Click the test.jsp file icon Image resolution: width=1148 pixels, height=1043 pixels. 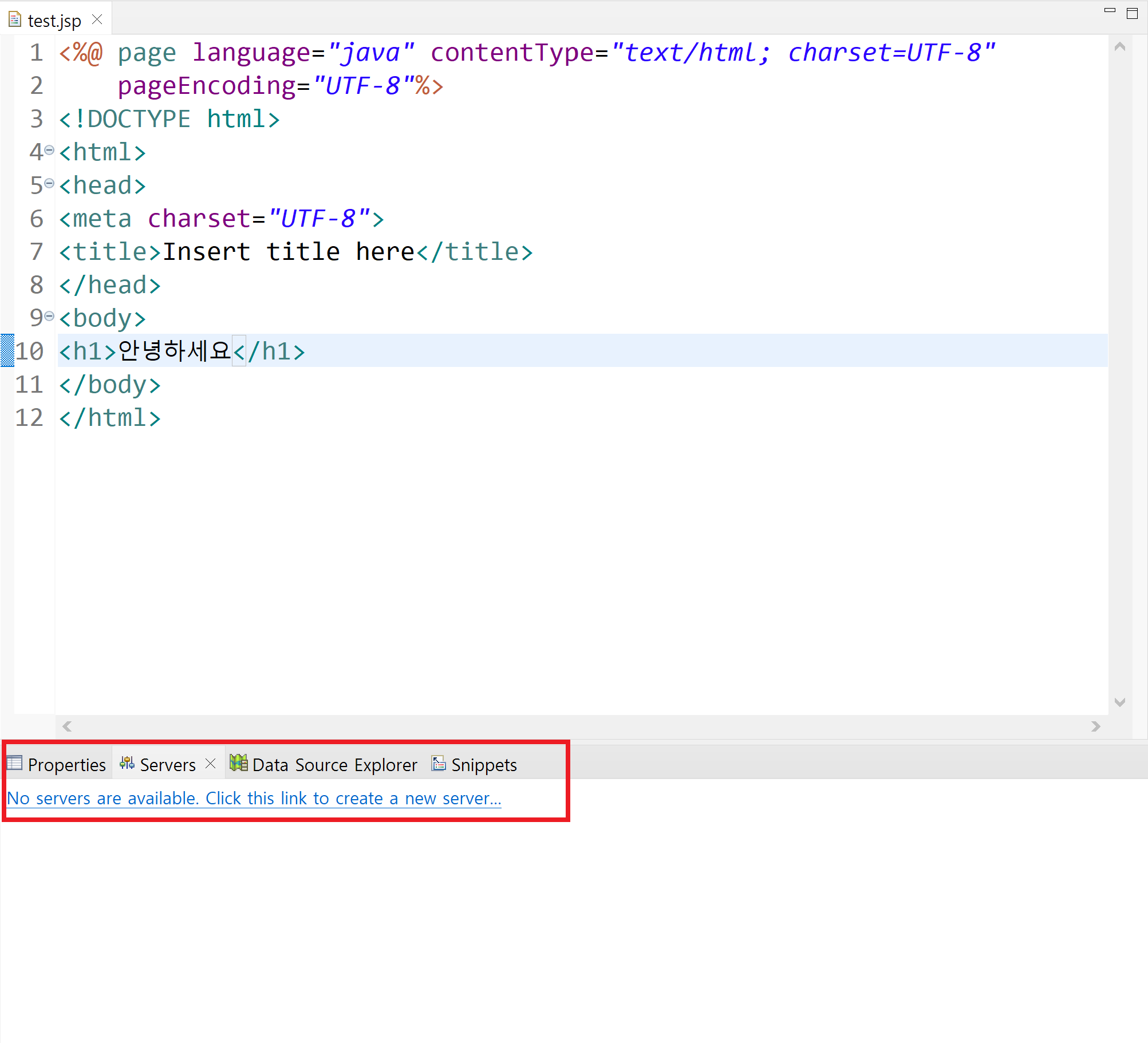click(15, 20)
